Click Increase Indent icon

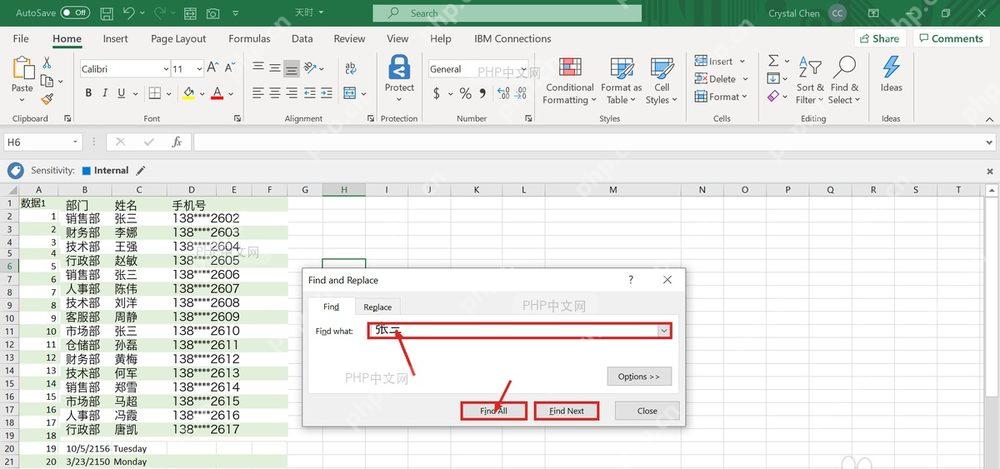point(326,93)
